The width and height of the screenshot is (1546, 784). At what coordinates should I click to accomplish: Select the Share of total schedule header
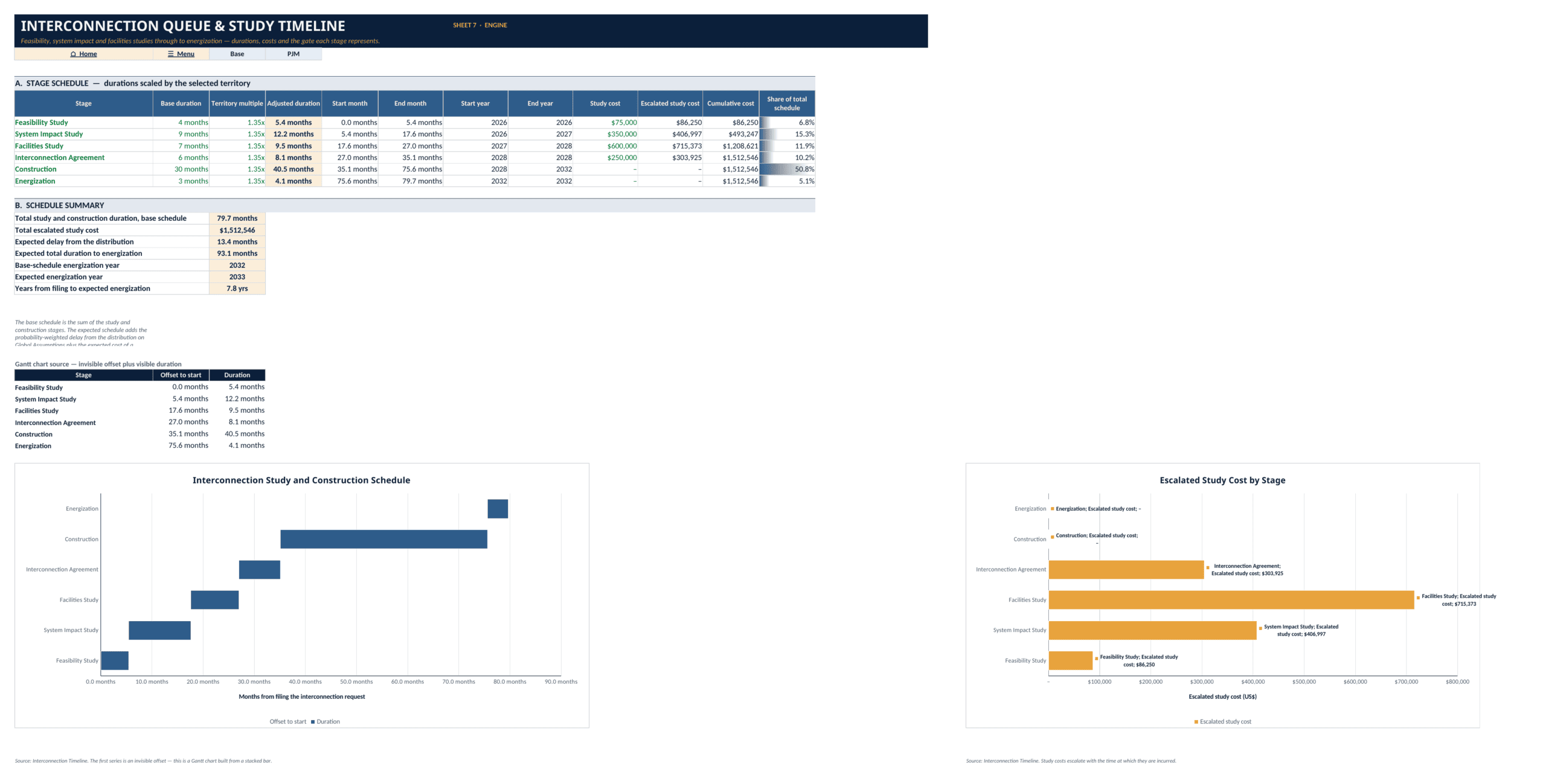pyautogui.click(x=787, y=103)
